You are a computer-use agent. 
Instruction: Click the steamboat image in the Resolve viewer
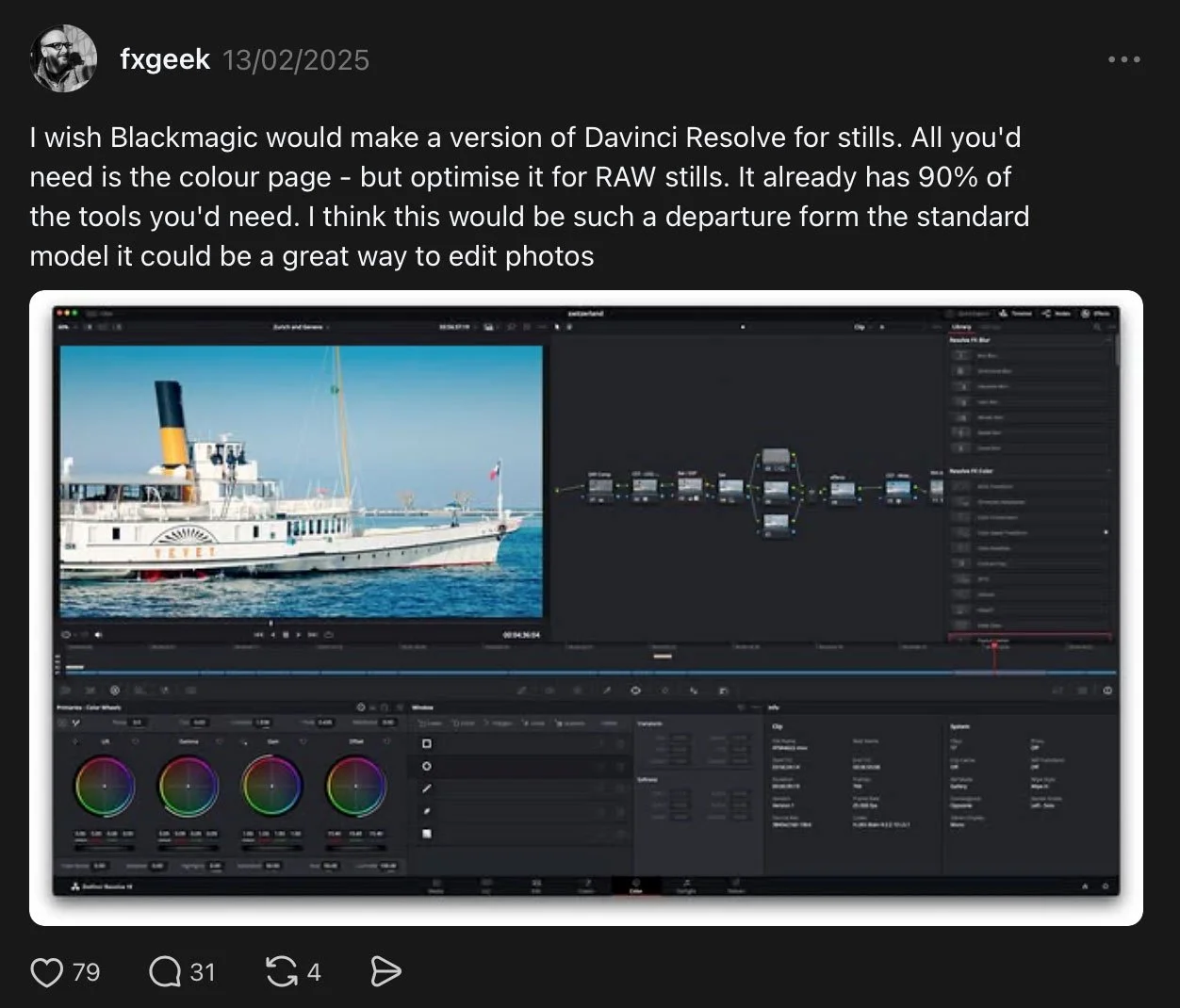point(302,481)
